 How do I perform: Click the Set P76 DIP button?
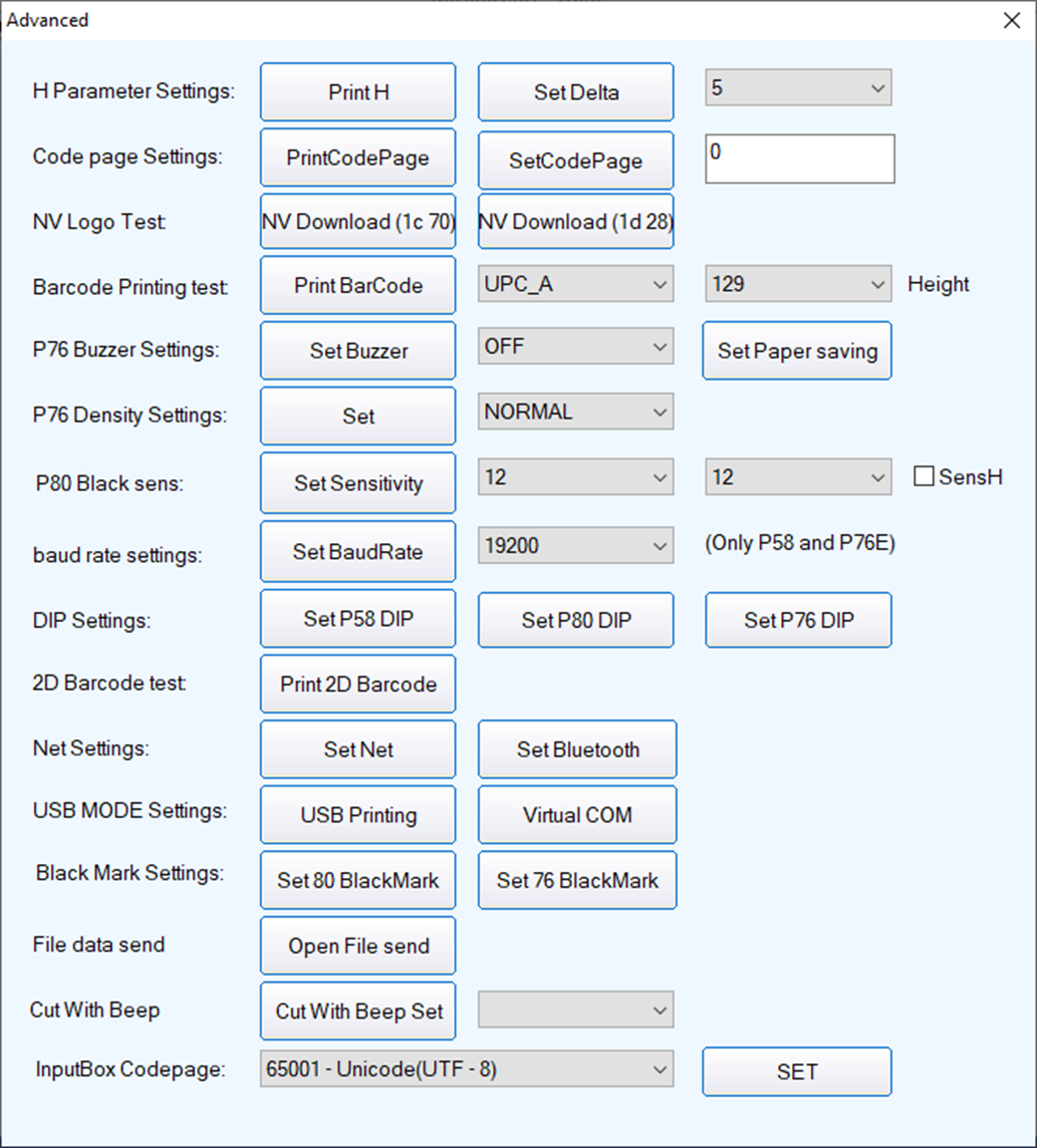pyautogui.click(x=799, y=620)
